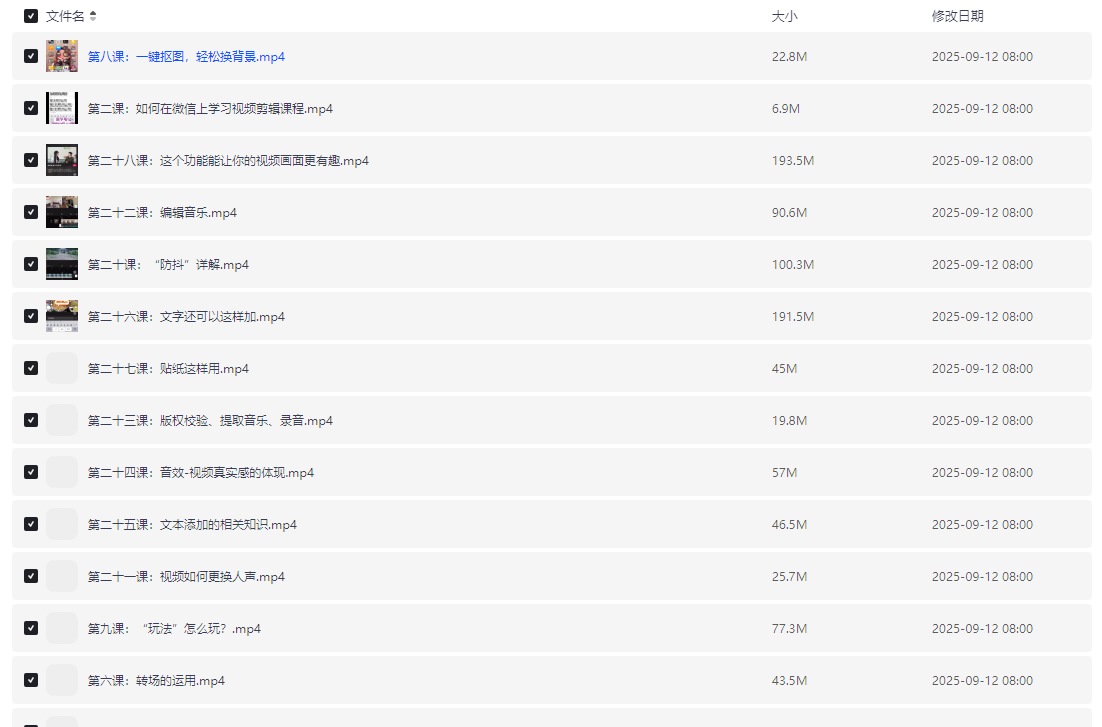Image resolution: width=1102 pixels, height=727 pixels.
Task: Open file 第八课：一键抠图，轻松换背景.mp4
Action: tap(186, 57)
